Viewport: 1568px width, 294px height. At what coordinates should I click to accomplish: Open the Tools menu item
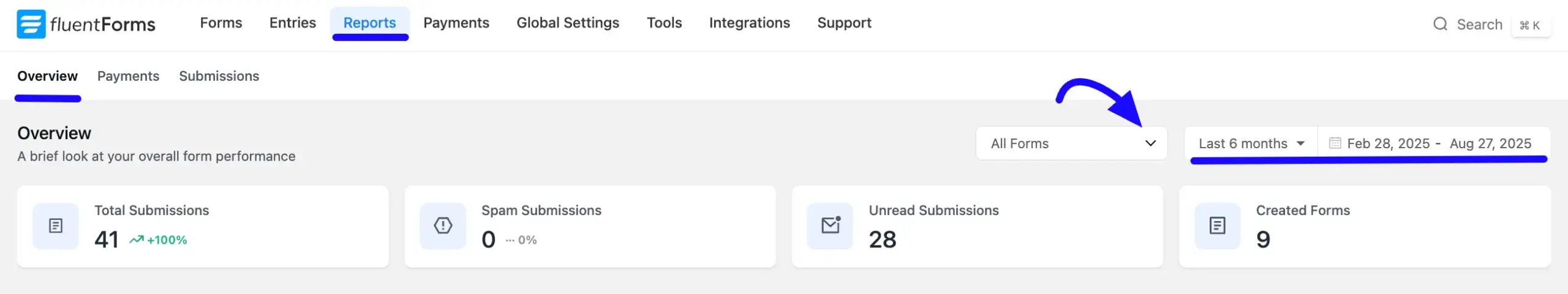tap(664, 23)
